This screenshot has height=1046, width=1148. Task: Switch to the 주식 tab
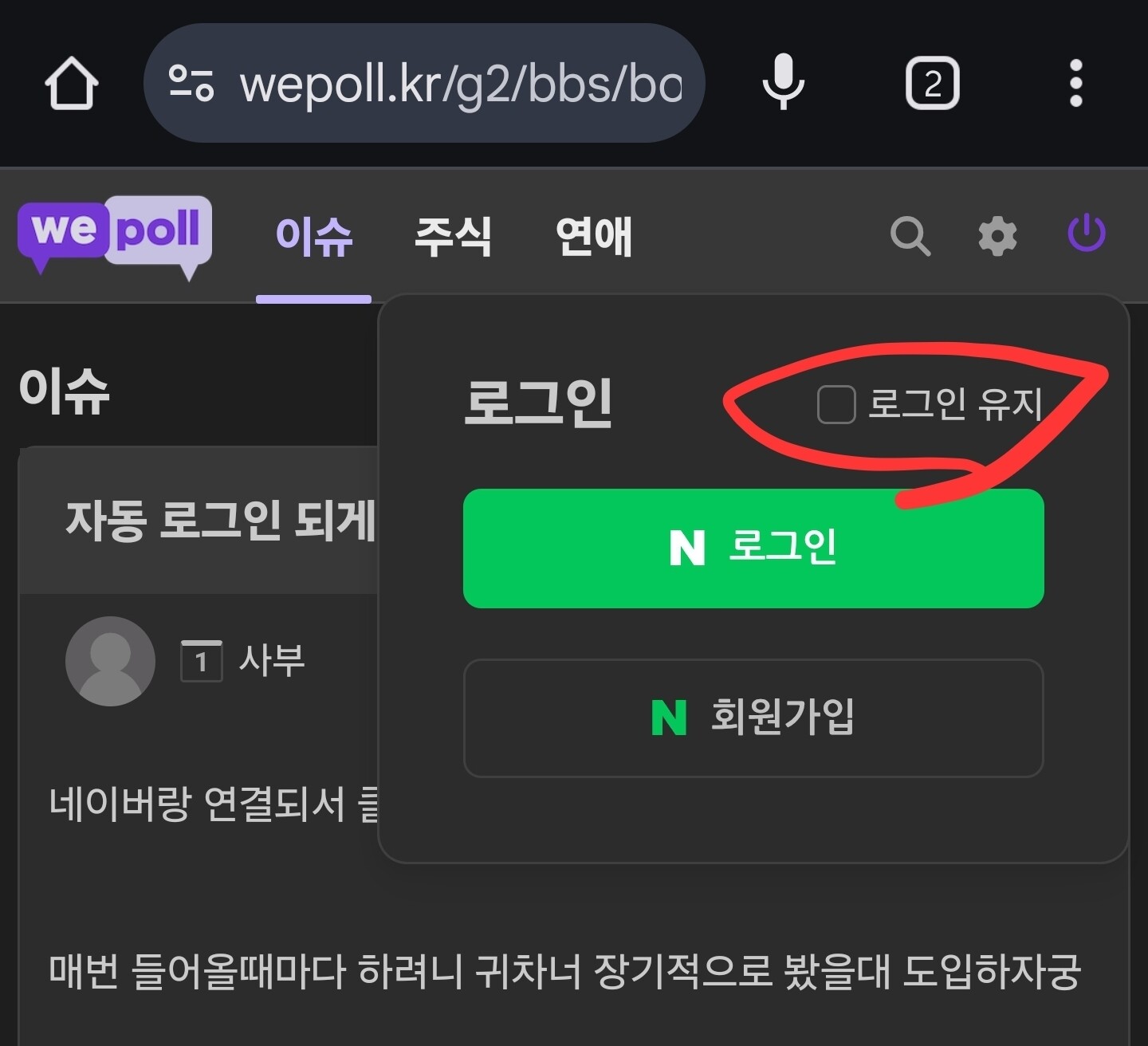[x=453, y=237]
